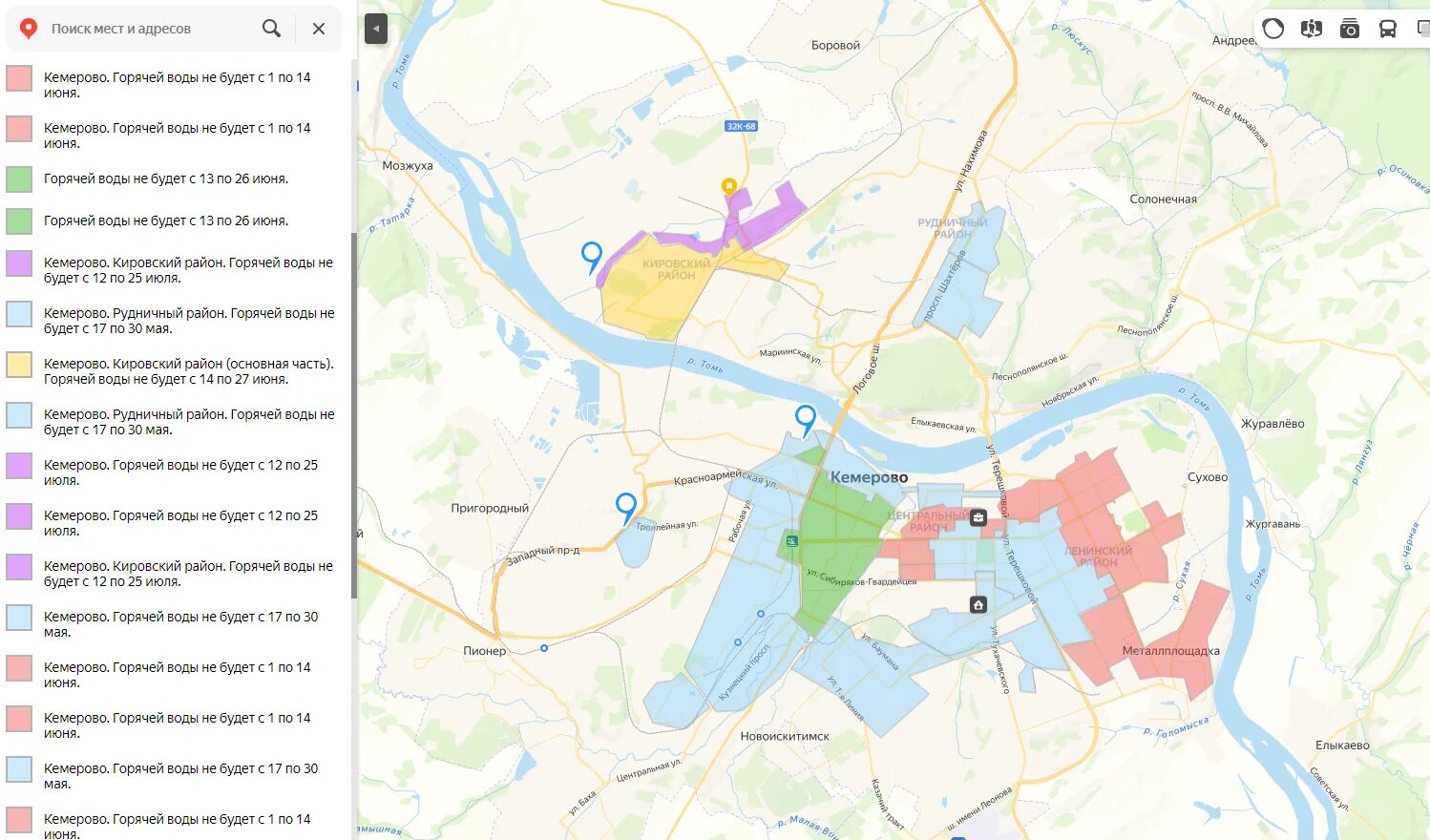Click 'Журавлёво' place label
This screenshot has width=1430, height=840.
point(1272,424)
